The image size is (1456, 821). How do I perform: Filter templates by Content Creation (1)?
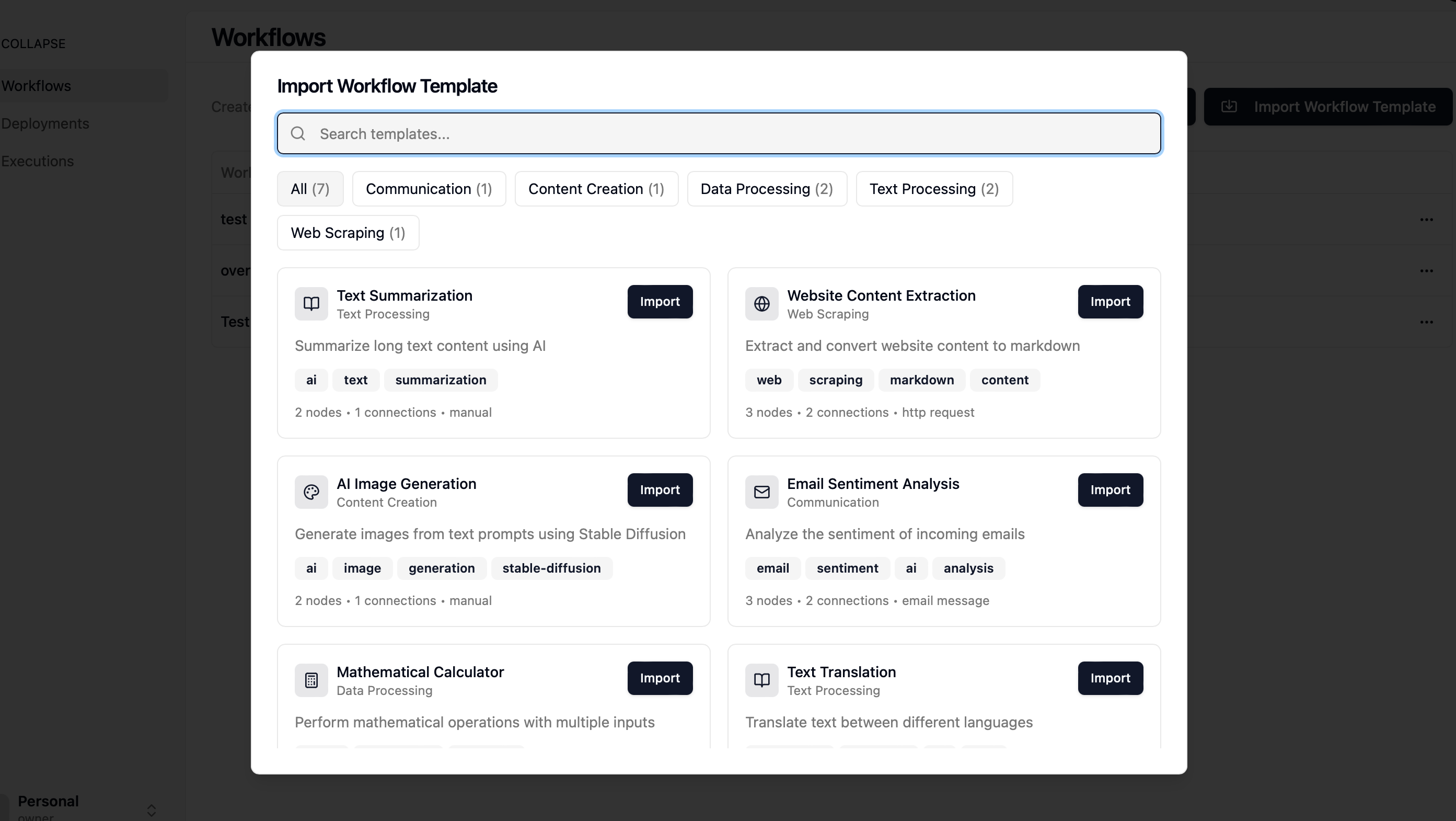click(x=596, y=189)
